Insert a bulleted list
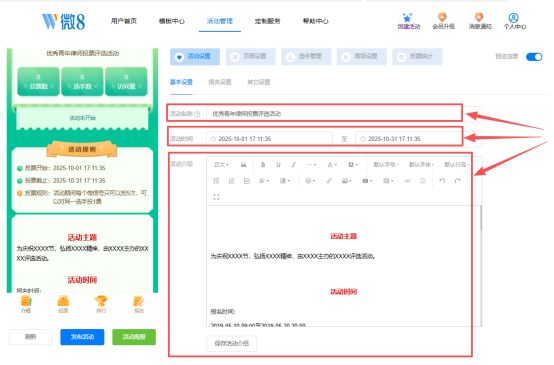 click(x=216, y=181)
